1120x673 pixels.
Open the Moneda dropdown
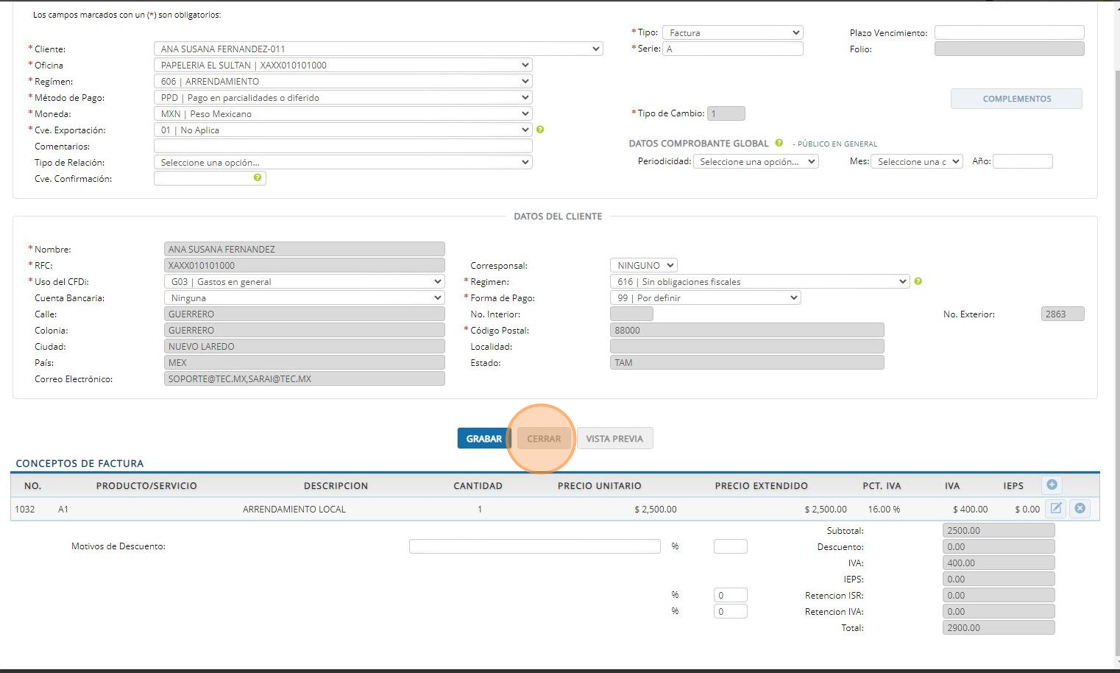click(x=343, y=114)
